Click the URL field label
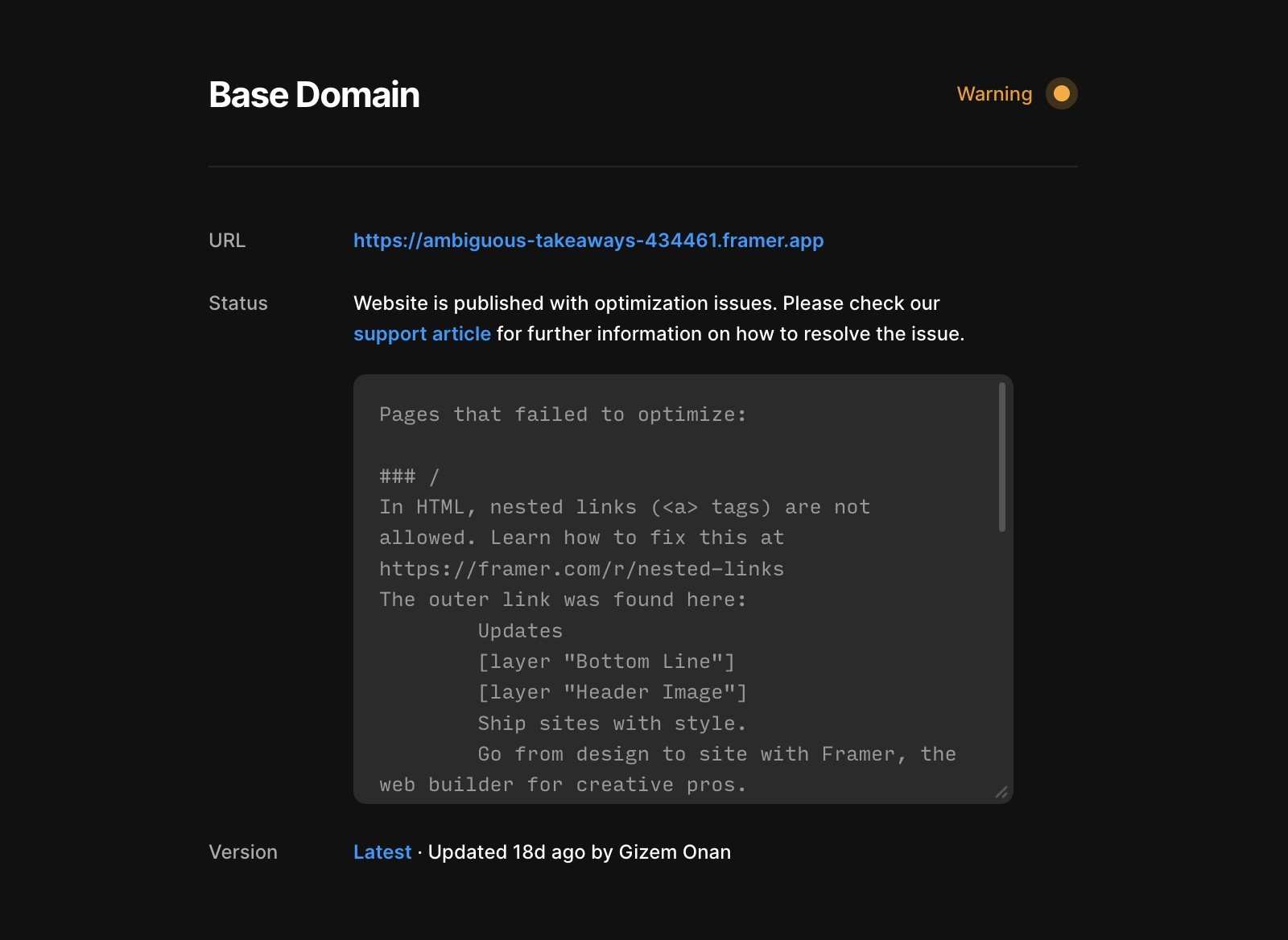 [x=227, y=241]
